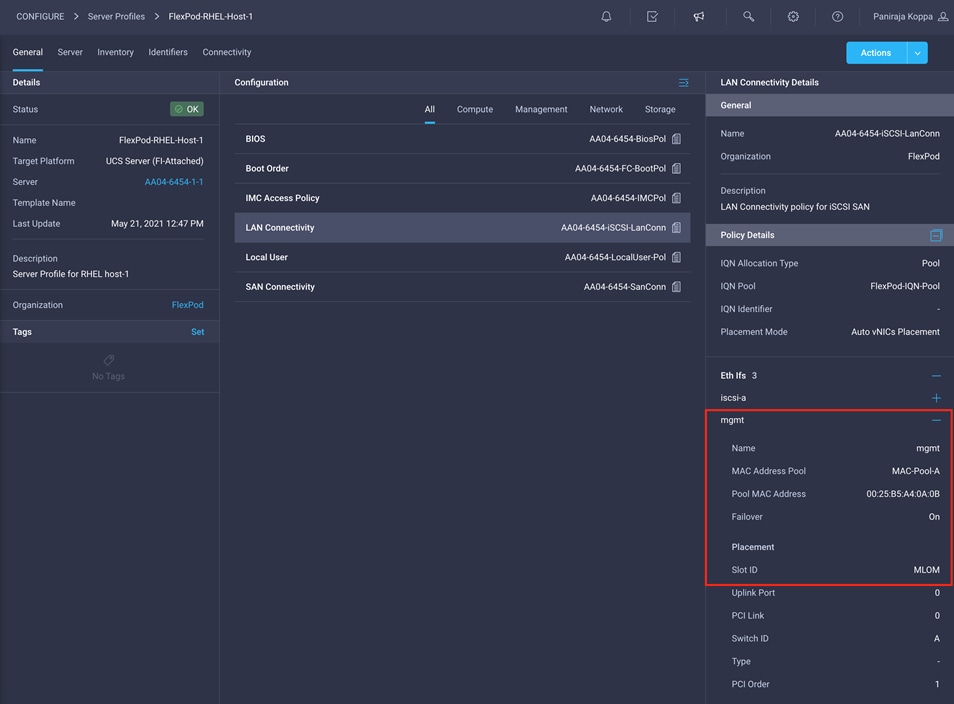This screenshot has height=704, width=954.
Task: Click the policy icon for IMC Access Policy
Action: (676, 198)
